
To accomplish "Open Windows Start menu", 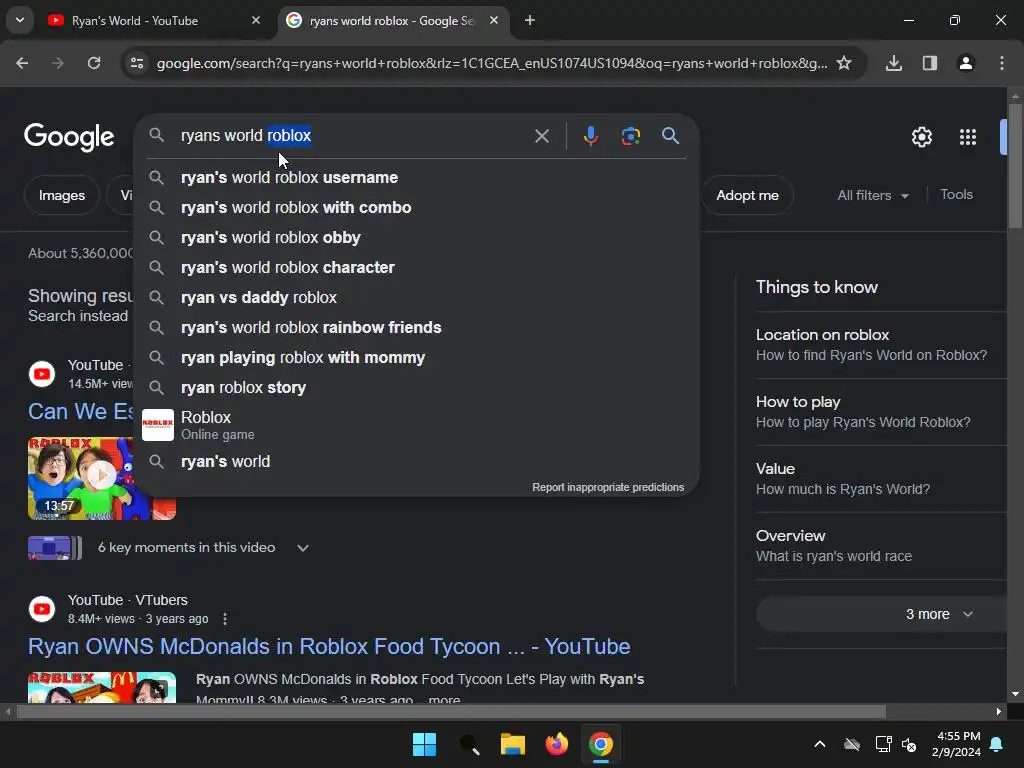I will tap(424, 744).
